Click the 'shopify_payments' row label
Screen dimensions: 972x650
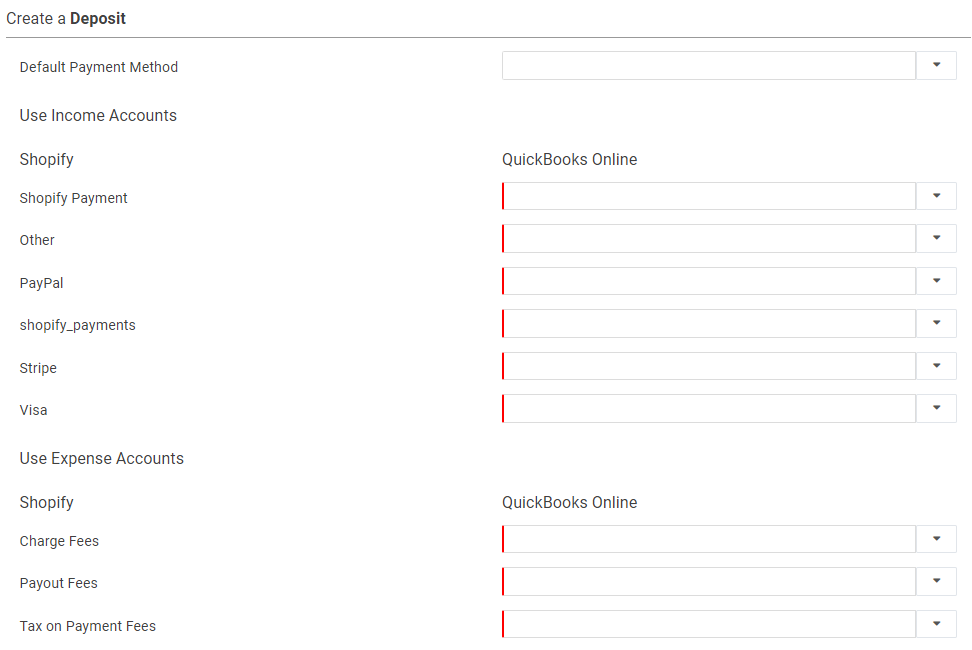pos(77,325)
